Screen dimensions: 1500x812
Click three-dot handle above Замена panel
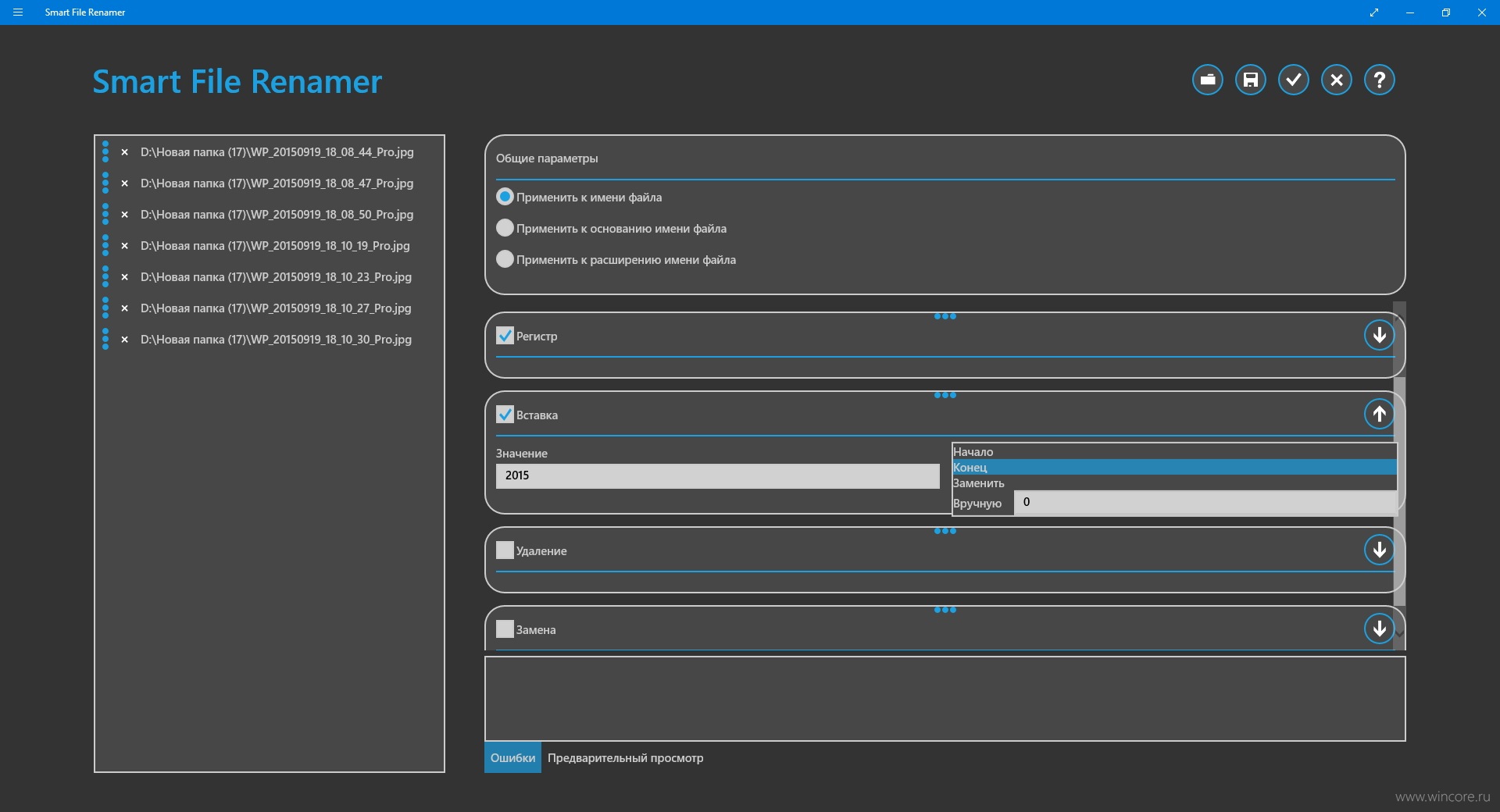pyautogui.click(x=945, y=610)
